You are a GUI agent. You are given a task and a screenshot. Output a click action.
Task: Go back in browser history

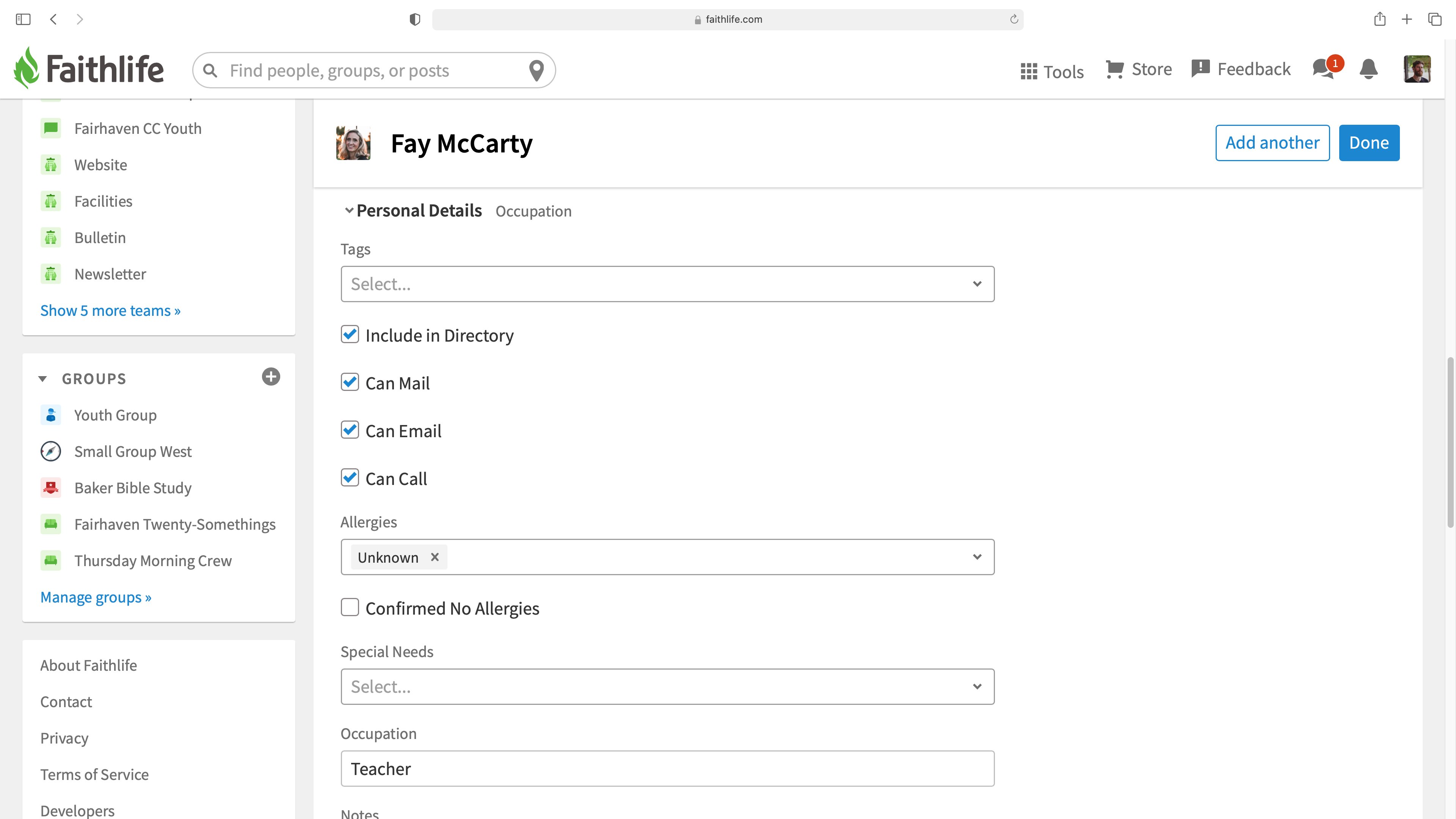tap(53, 19)
